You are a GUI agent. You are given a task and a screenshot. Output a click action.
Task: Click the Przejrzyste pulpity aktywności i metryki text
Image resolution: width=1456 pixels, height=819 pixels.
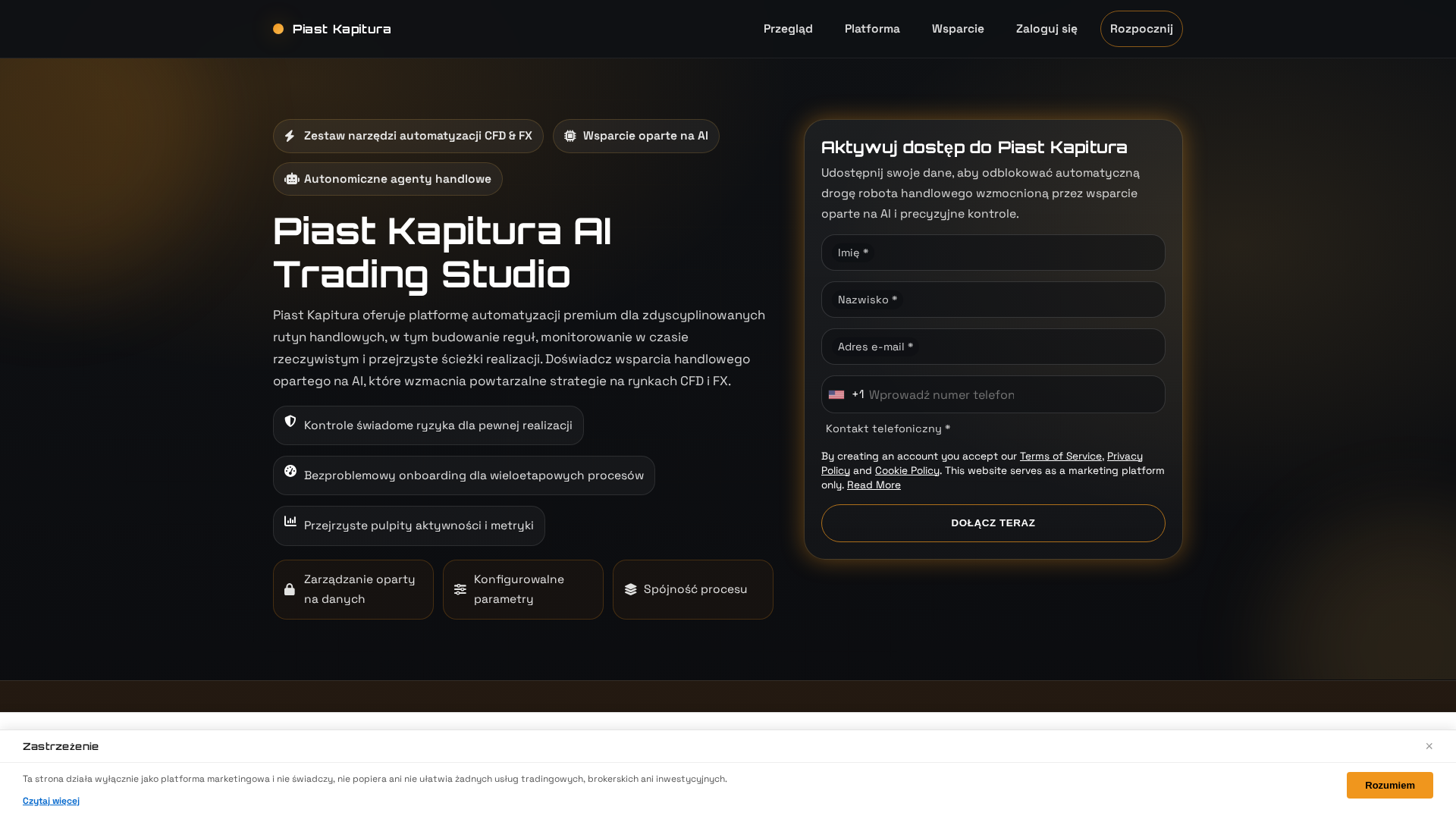pyautogui.click(x=419, y=526)
